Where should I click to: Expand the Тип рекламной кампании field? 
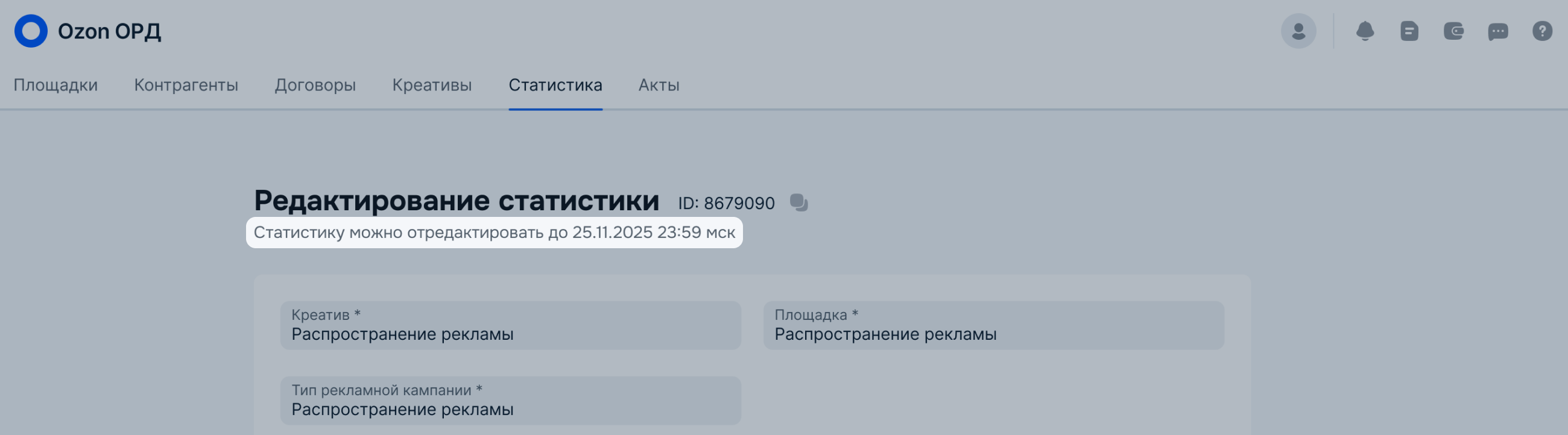[510, 401]
